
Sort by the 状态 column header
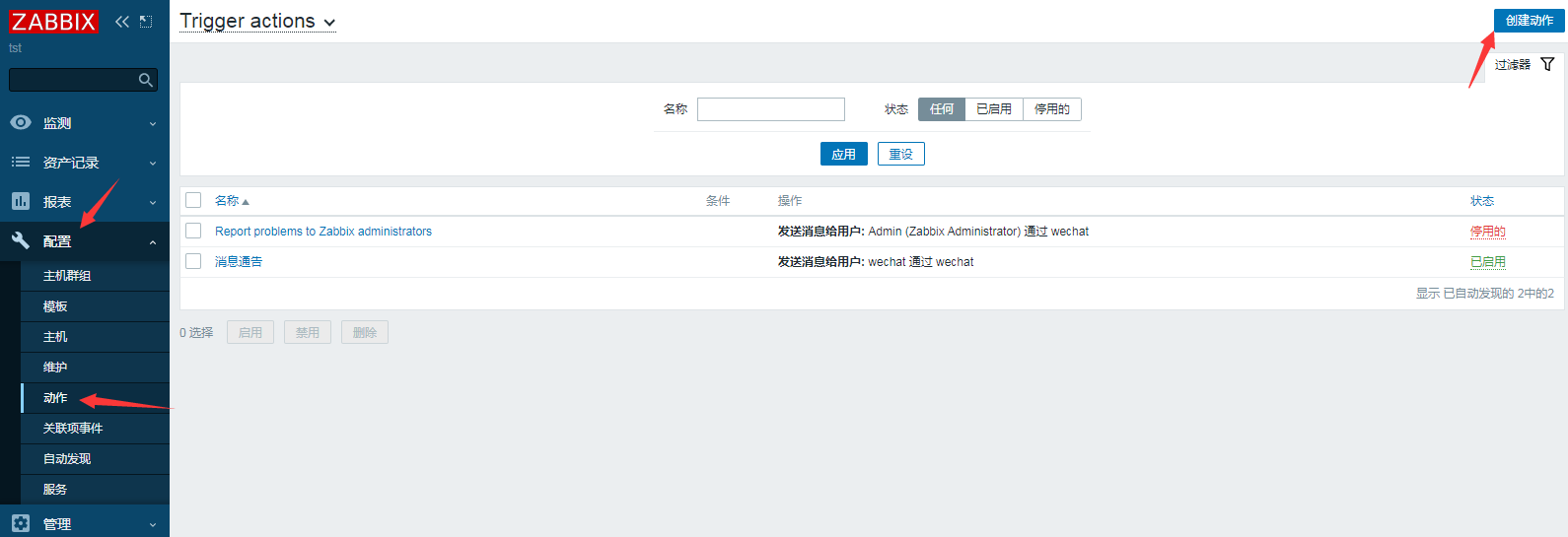coord(1482,201)
